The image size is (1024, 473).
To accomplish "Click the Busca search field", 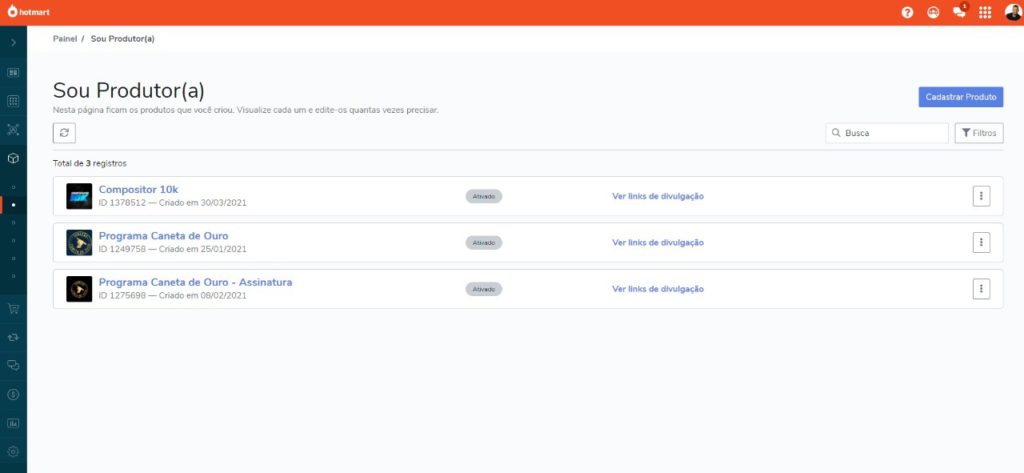I will tap(887, 133).
